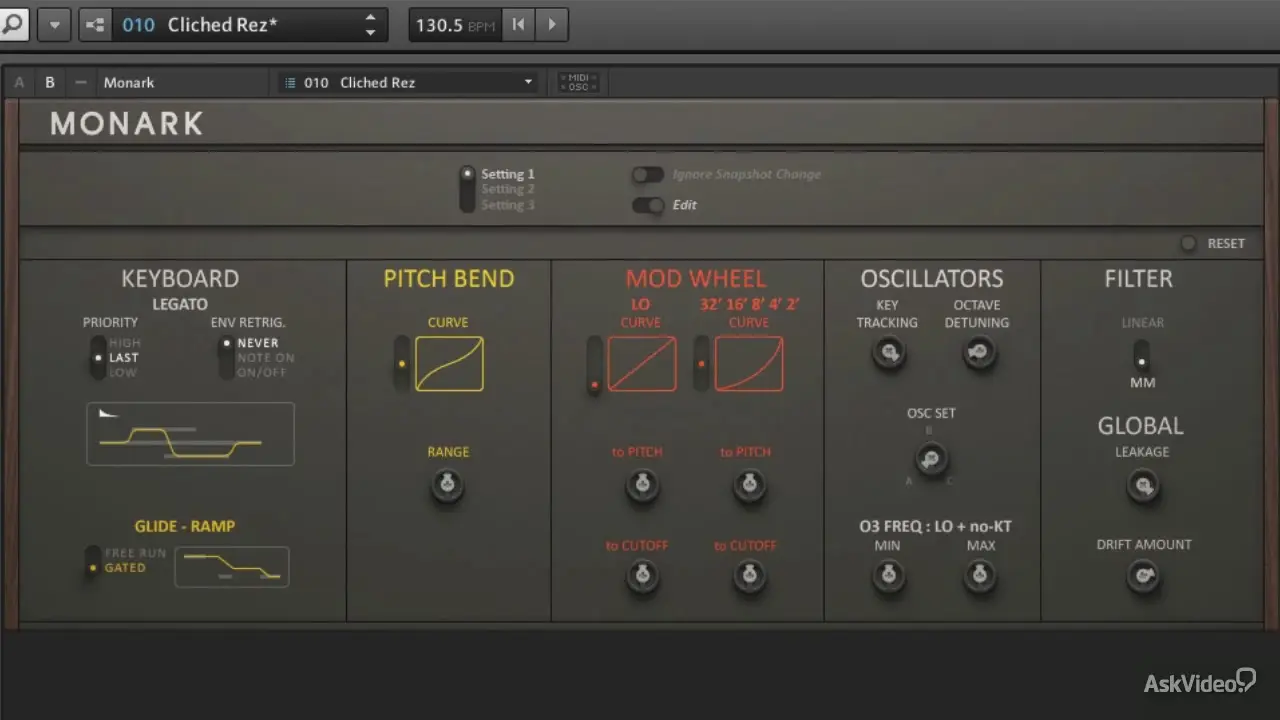
Task: Click the O3 FREQ : LO + no-KT label
Action: 935,526
